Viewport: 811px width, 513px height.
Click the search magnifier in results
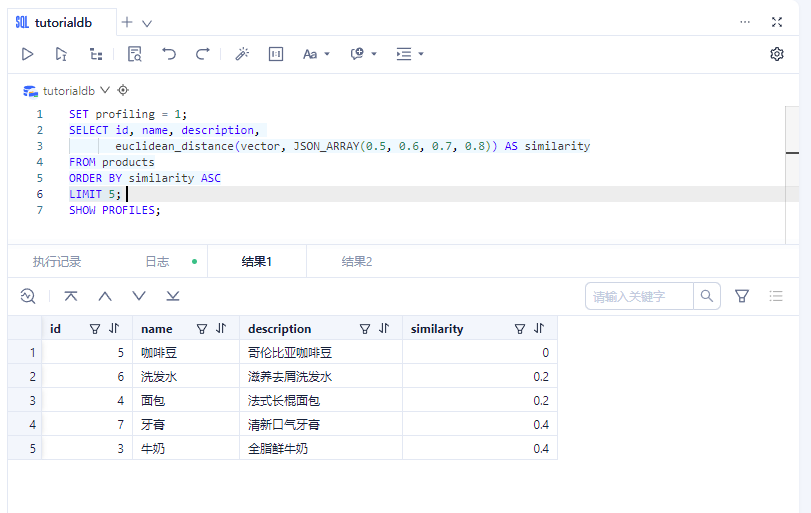(707, 296)
